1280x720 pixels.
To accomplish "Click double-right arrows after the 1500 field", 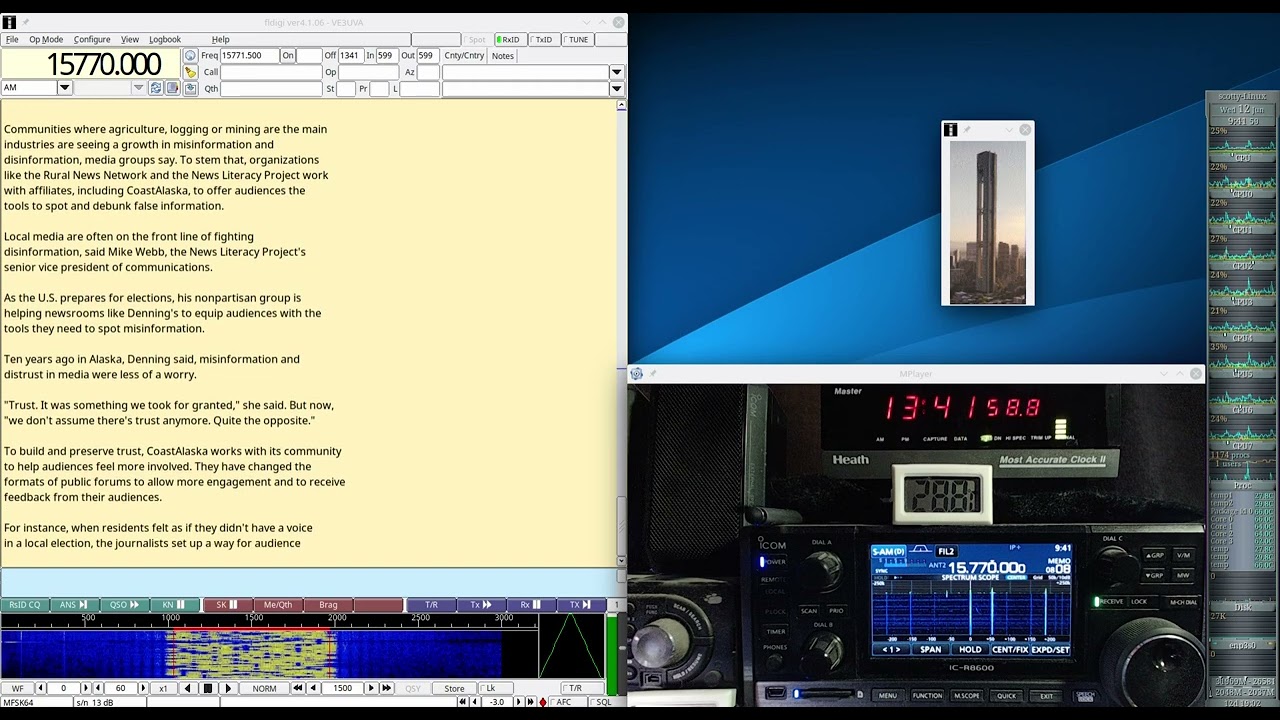I will (x=386, y=688).
